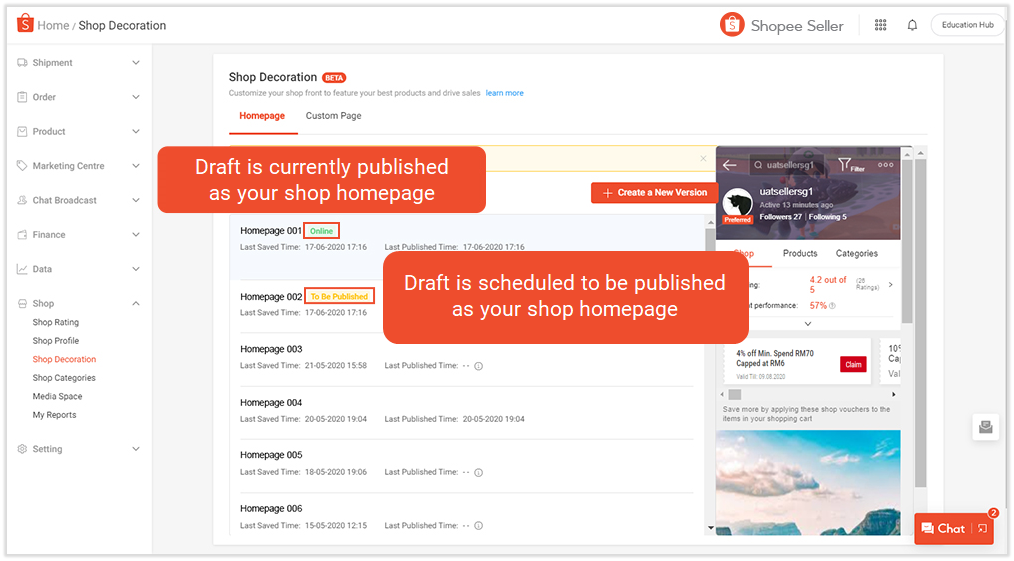Open the Chat button
Image resolution: width=1014 pixels, height=561 pixels.
(944, 529)
